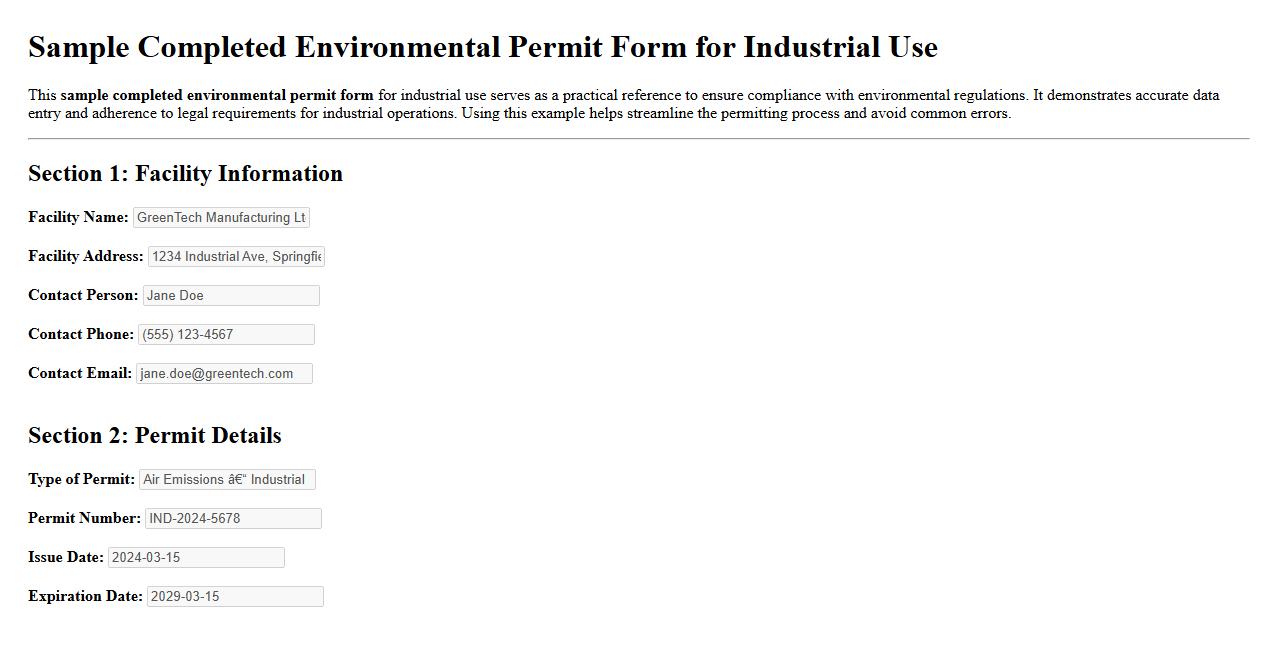Click the Permit Number label
1278x650 pixels.
82,518
